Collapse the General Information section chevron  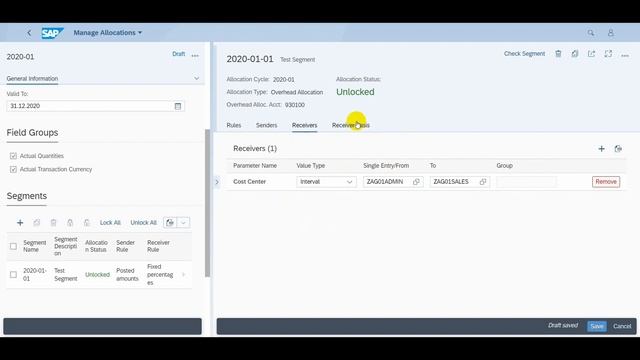(x=196, y=78)
